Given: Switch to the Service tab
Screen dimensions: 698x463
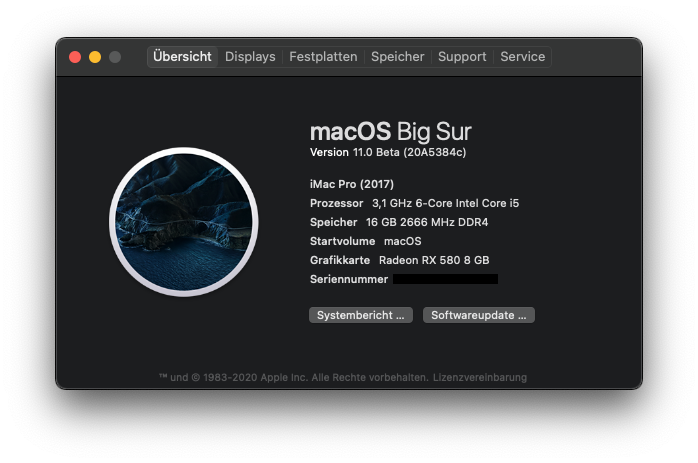Looking at the screenshot, I should click(523, 57).
